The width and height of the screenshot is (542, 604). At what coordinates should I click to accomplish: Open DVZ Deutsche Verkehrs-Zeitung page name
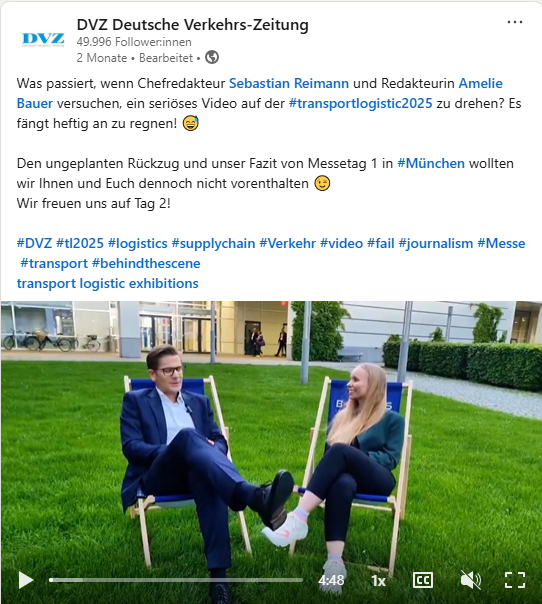coord(193,25)
